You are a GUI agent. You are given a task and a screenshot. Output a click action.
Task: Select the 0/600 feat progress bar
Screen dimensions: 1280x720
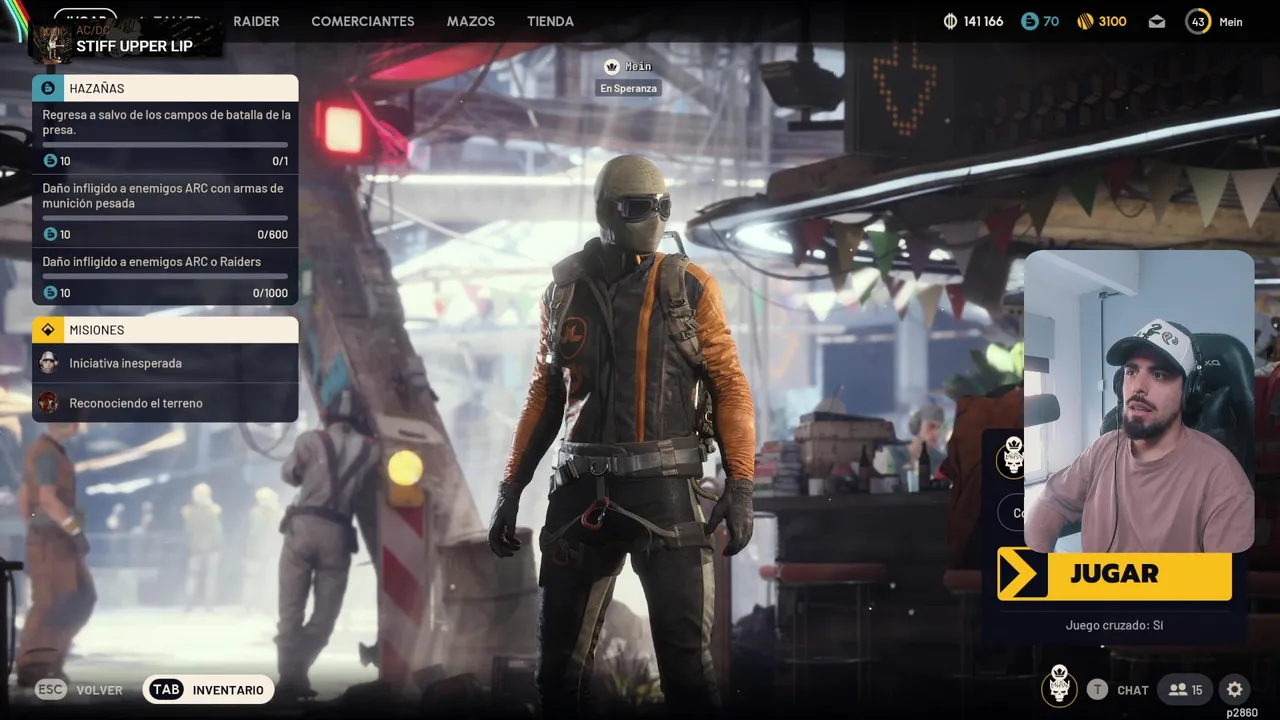[165, 218]
